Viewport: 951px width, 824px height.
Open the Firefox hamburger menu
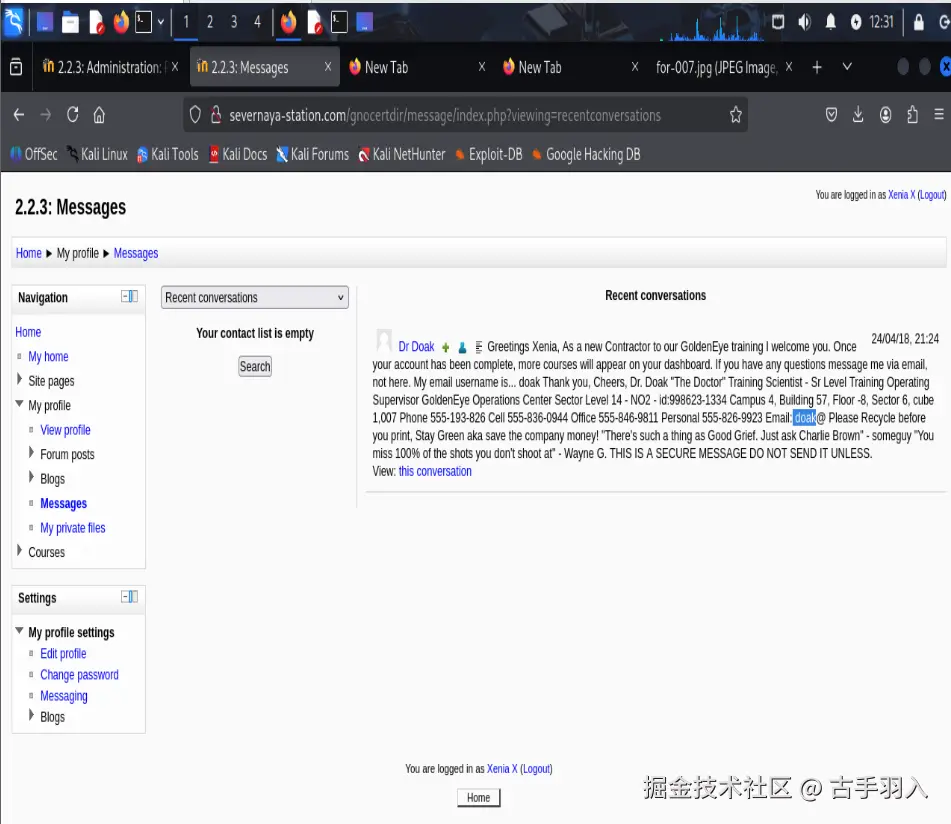click(937, 114)
